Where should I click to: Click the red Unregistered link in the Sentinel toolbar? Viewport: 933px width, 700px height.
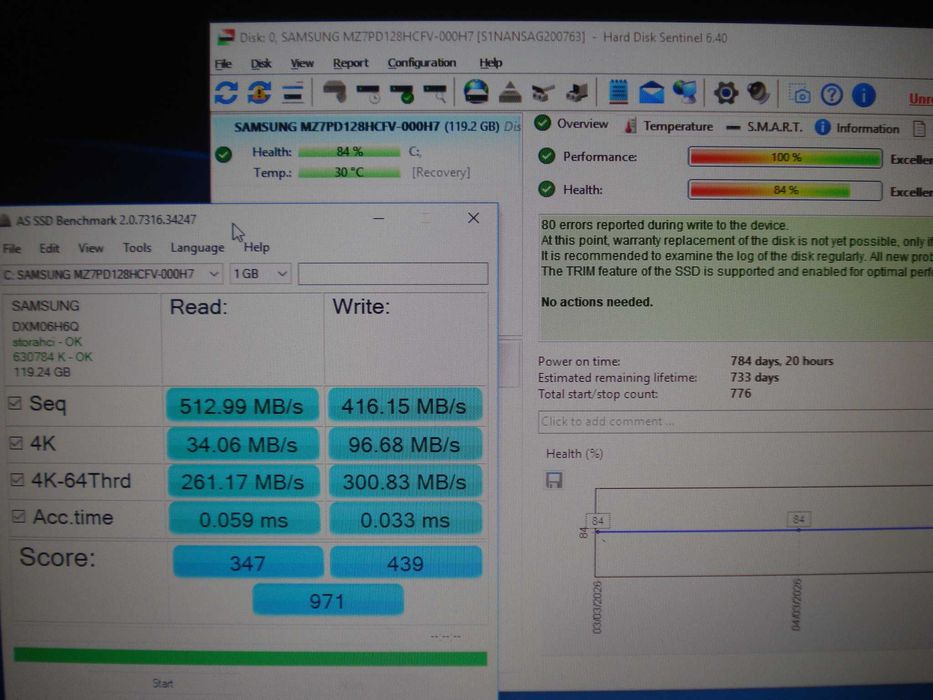click(921, 98)
